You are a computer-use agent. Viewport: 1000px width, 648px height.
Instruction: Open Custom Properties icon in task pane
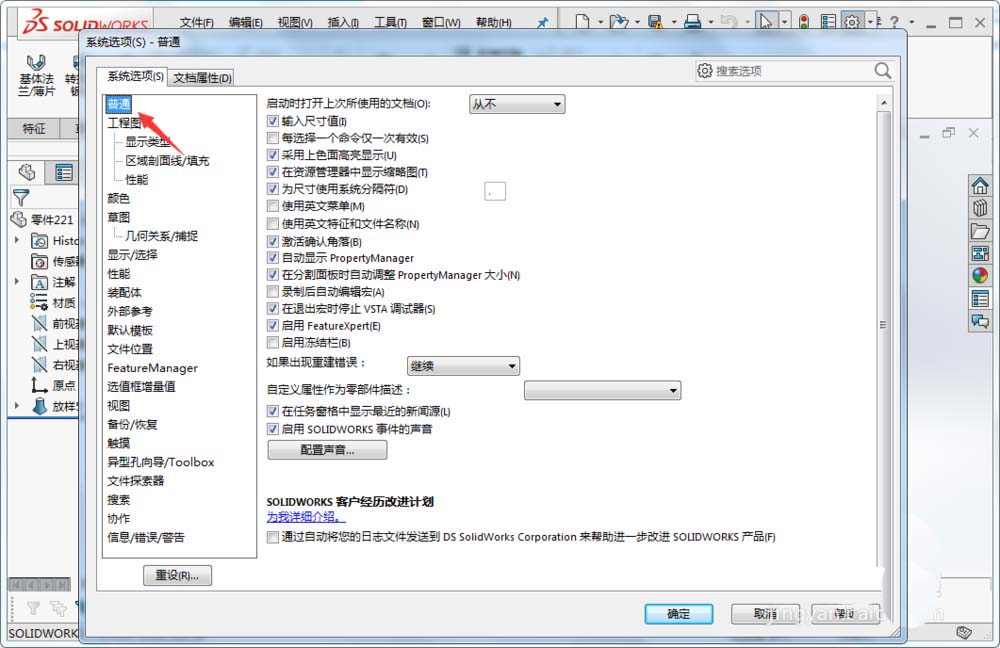[x=980, y=298]
